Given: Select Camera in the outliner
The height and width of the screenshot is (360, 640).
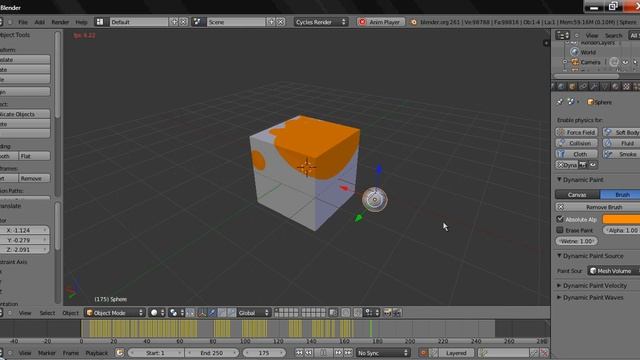Looking at the screenshot, I should tap(591, 62).
